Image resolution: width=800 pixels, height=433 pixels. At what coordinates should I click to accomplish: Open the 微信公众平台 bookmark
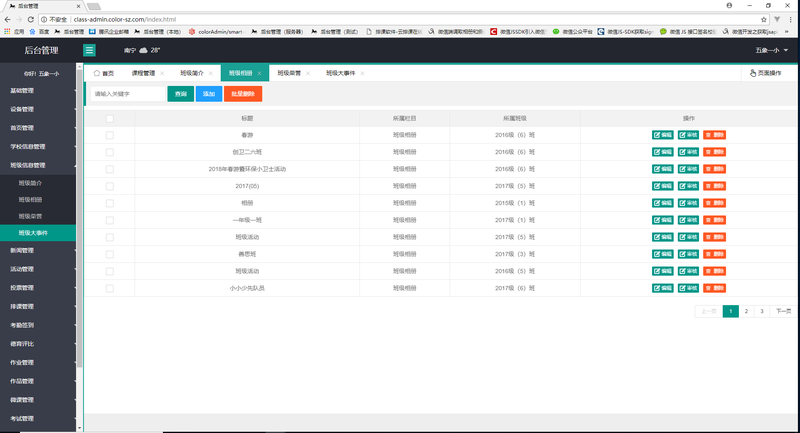point(572,32)
